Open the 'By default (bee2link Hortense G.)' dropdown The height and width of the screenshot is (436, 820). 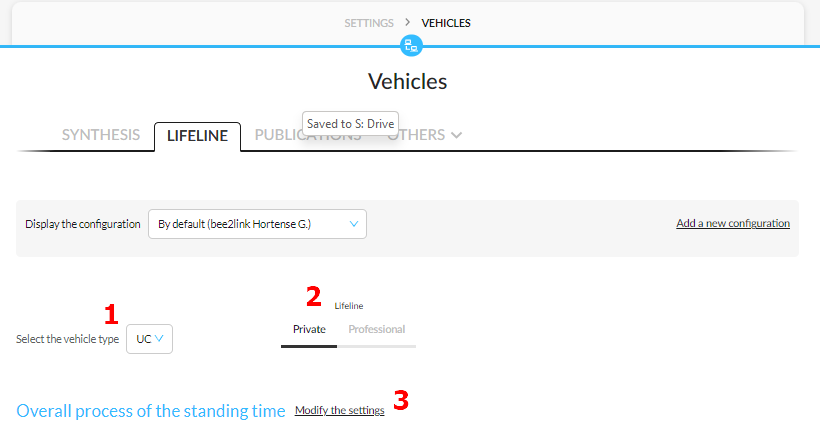[257, 224]
